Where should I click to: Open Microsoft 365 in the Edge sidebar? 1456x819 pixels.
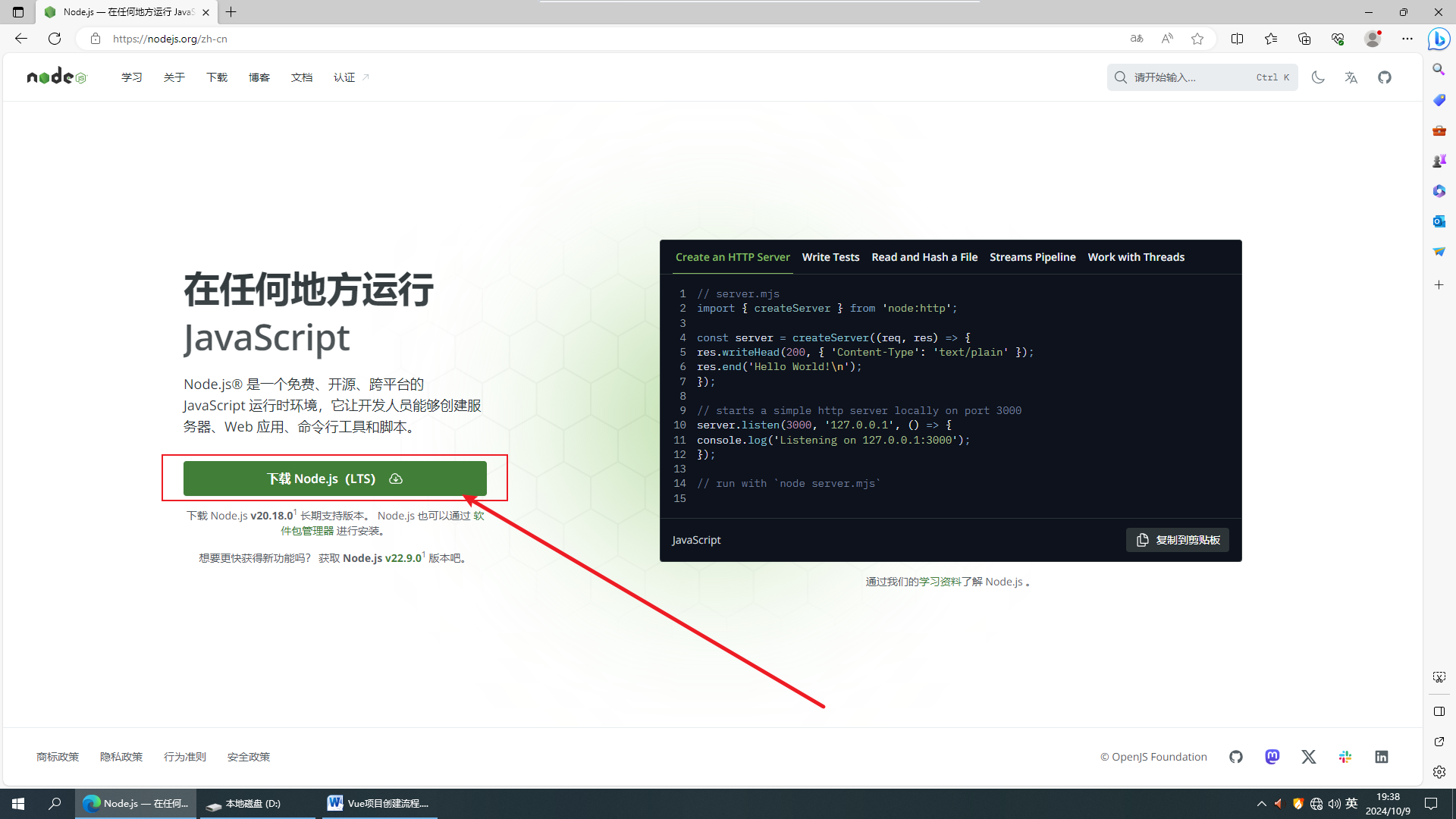tap(1439, 190)
